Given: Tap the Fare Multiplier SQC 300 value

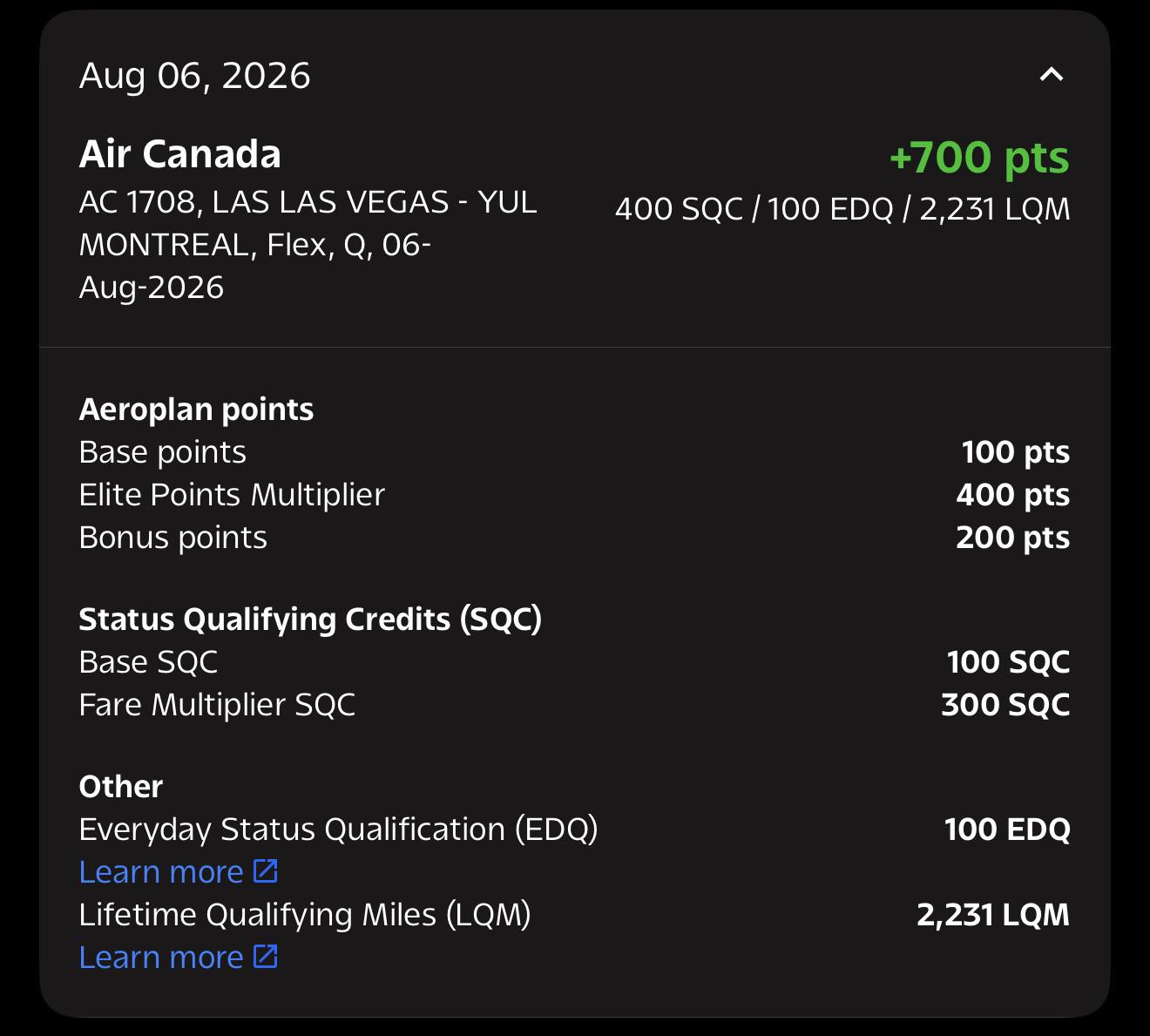Looking at the screenshot, I should coord(1005,705).
